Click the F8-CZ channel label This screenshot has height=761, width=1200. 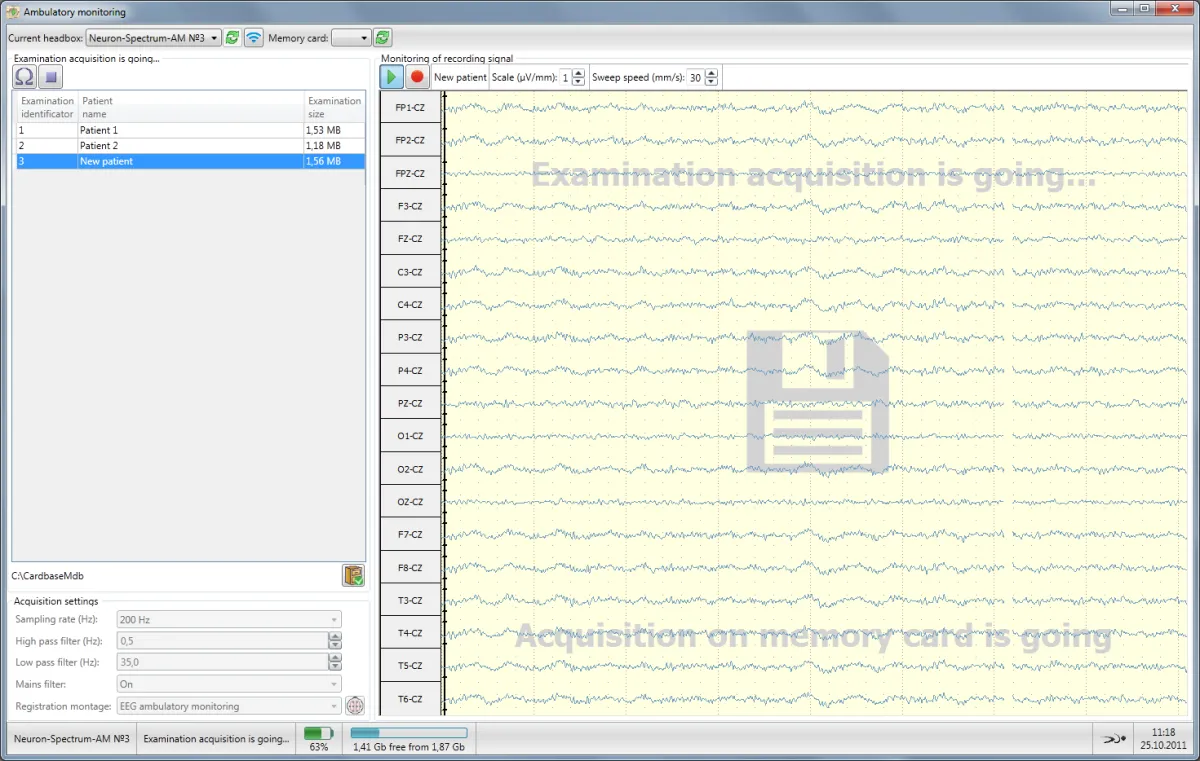click(410, 567)
